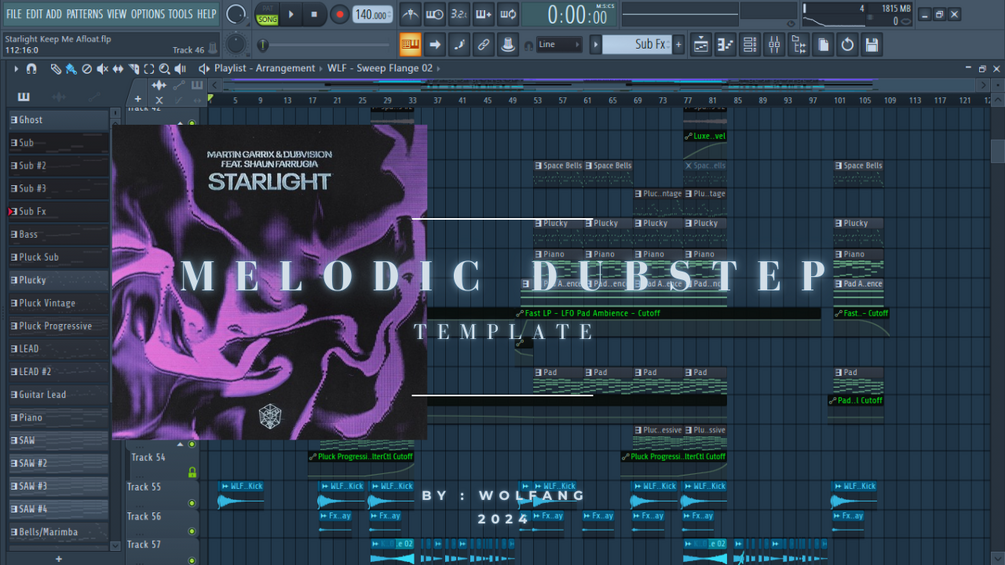
Task: Toggle wait for input to start playing
Action: [x=435, y=14]
